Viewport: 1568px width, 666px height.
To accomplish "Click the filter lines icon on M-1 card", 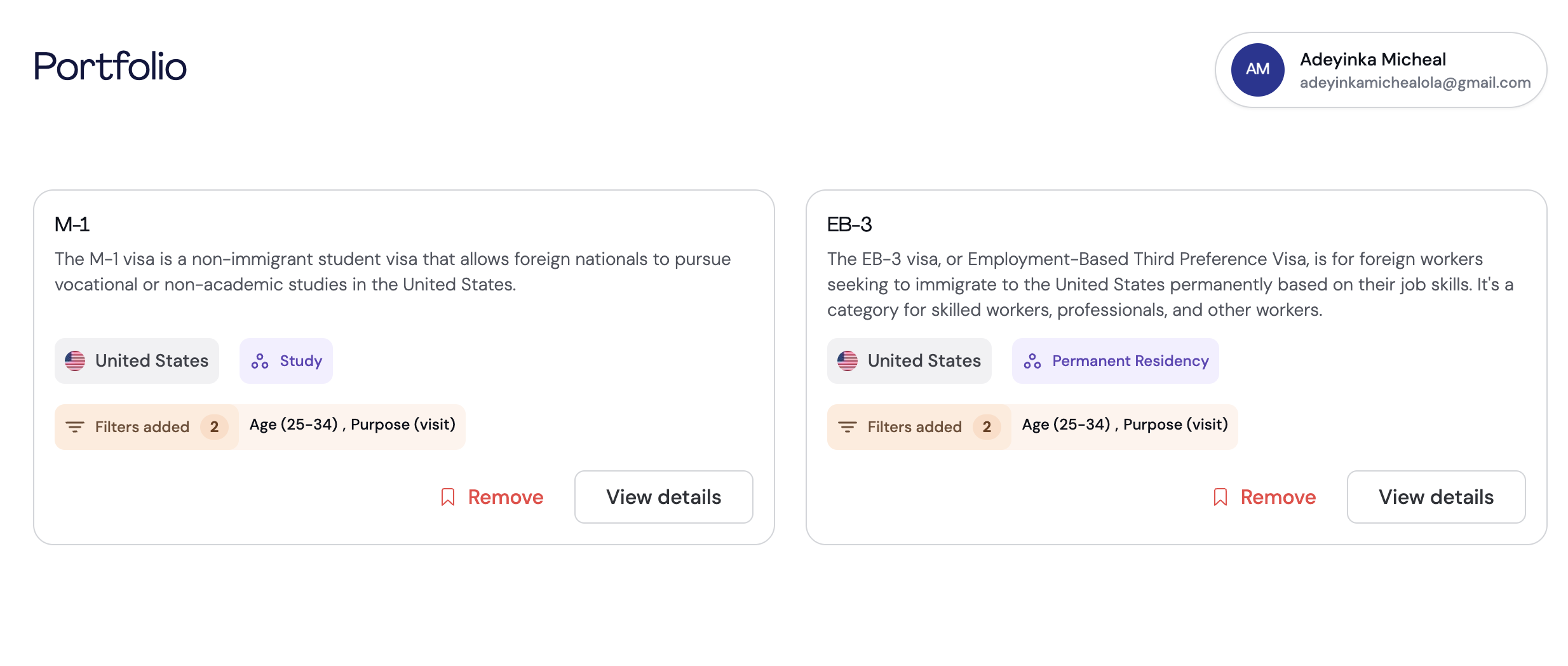I will click(75, 427).
